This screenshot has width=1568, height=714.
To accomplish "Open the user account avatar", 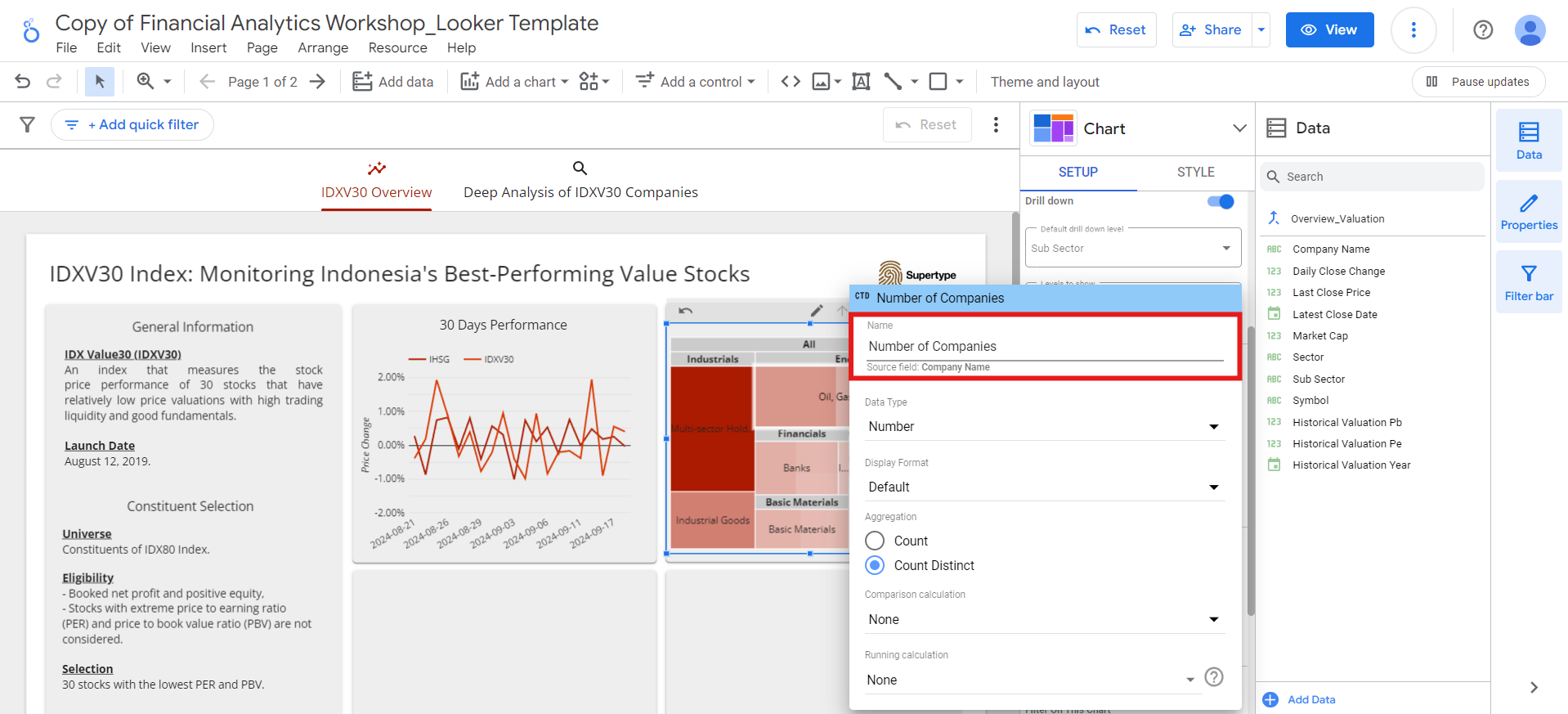I will pyautogui.click(x=1530, y=30).
